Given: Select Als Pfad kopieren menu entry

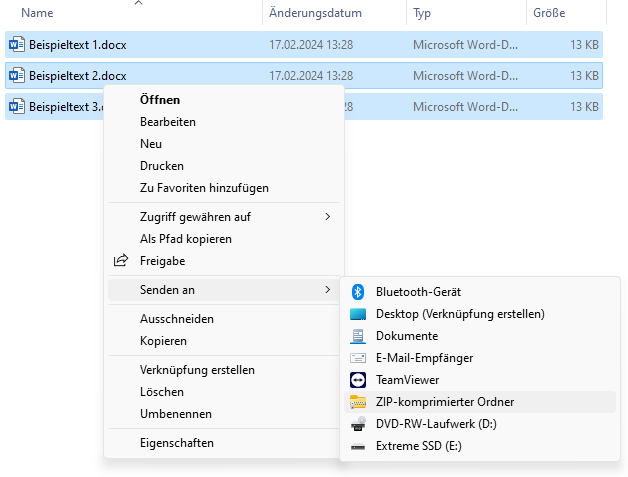Looking at the screenshot, I should click(x=186, y=239).
